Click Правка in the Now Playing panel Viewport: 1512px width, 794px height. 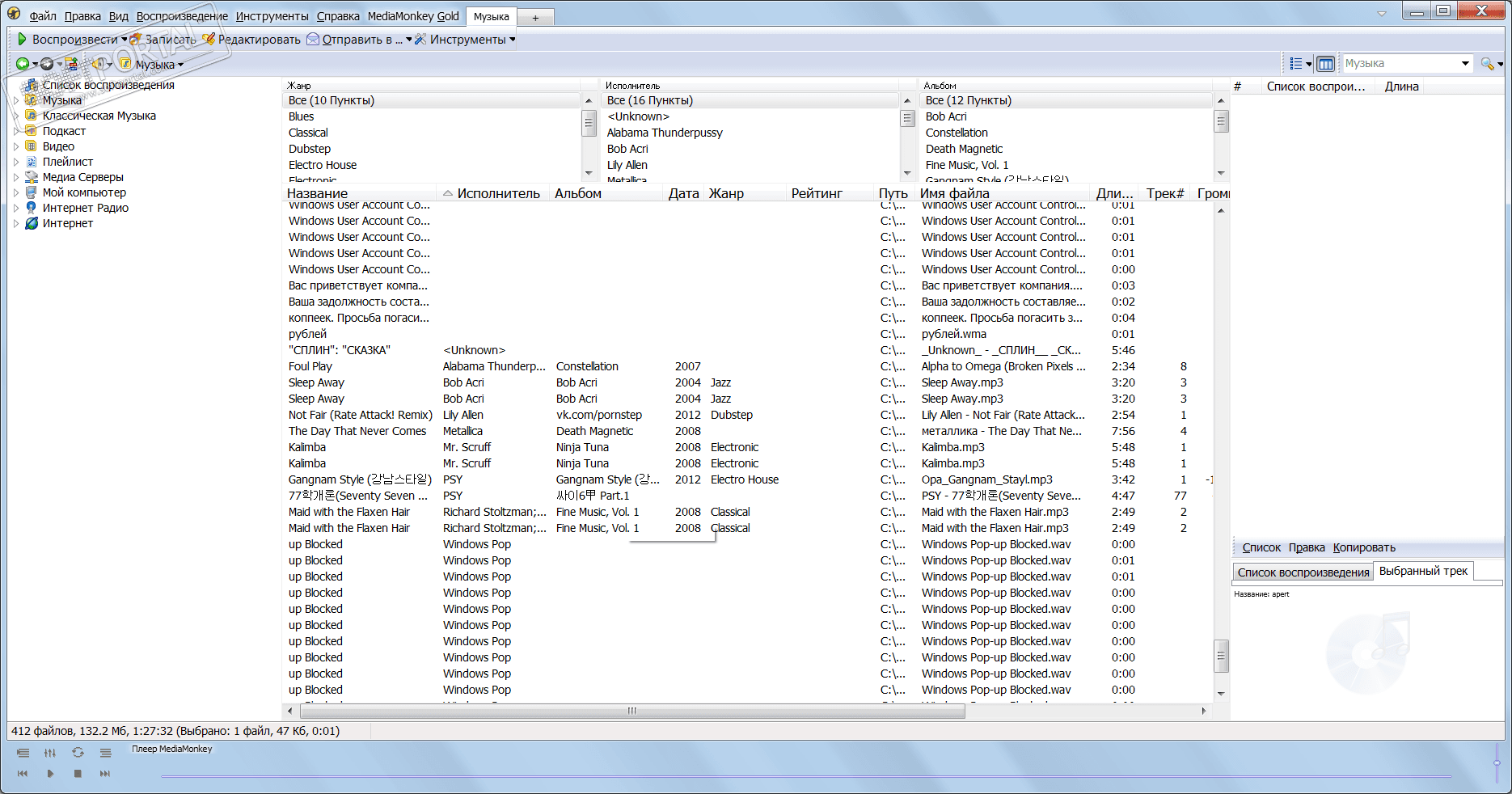[1307, 547]
